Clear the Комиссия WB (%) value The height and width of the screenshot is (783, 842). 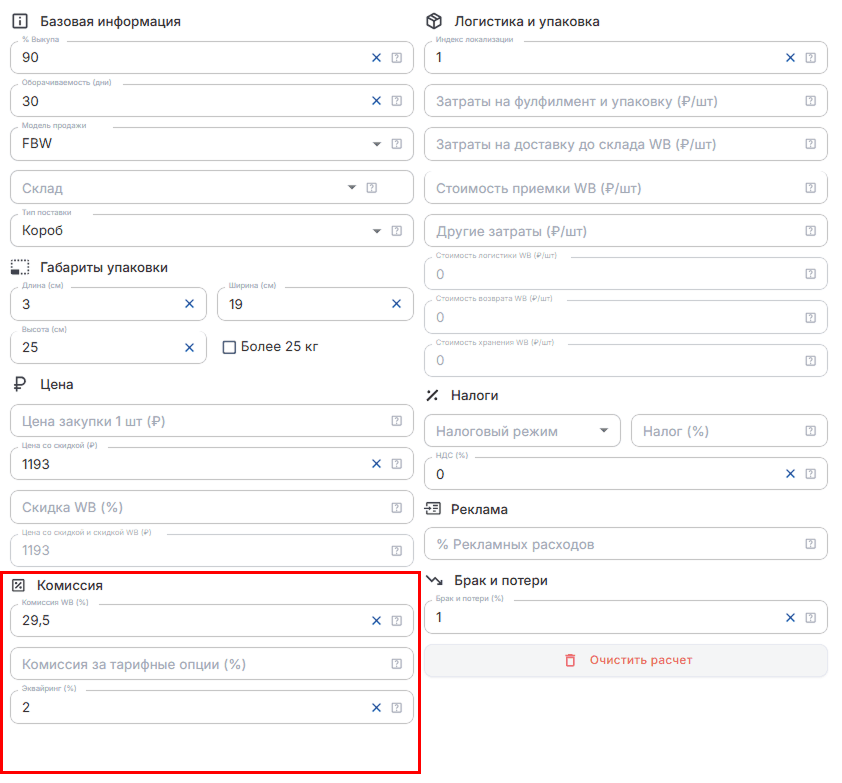pyautogui.click(x=376, y=621)
